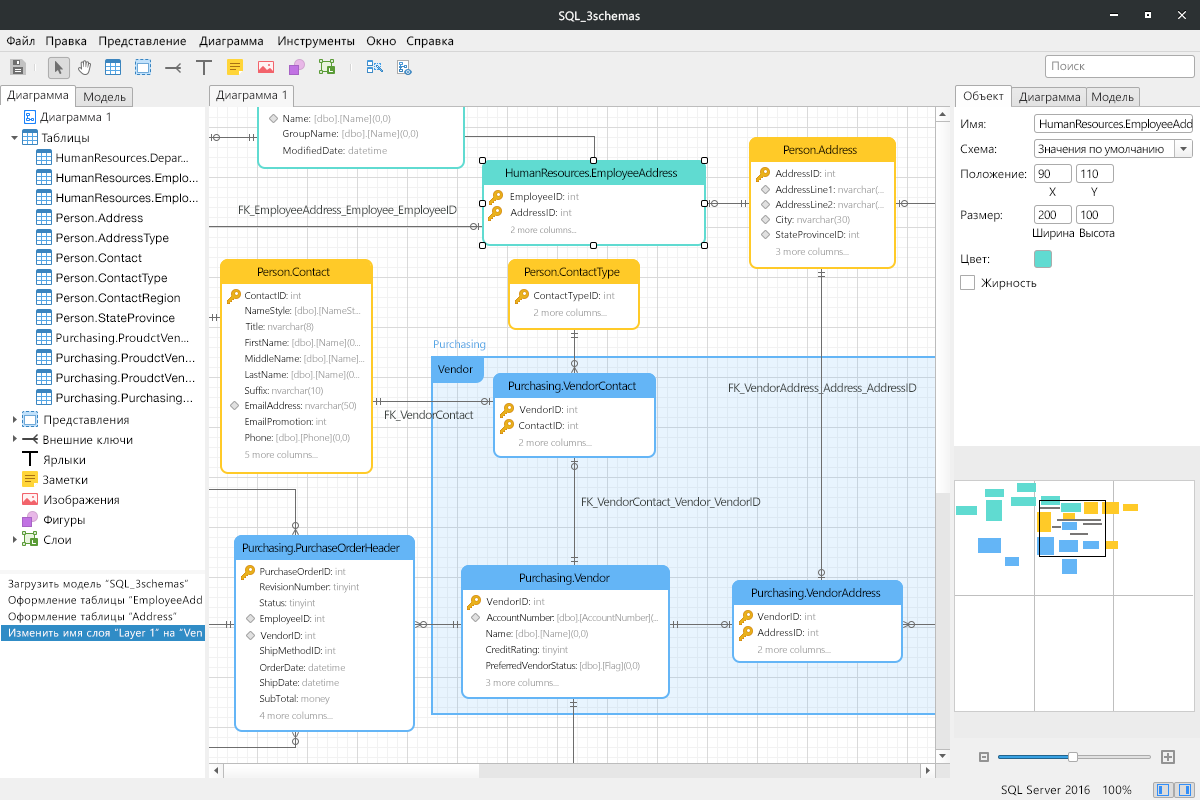Click the auto layout toolbar icon
This screenshot has width=1200, height=800.
374,67
